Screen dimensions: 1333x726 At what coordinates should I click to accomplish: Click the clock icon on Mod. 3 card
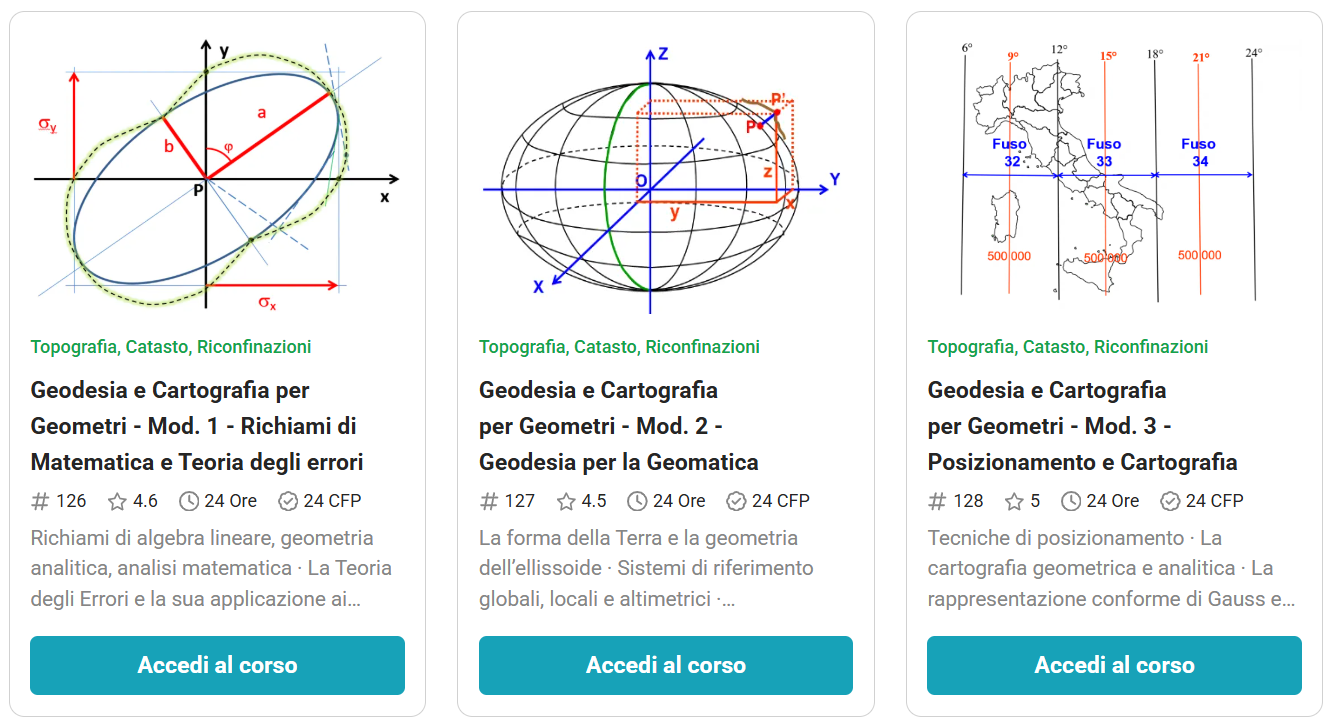(x=1071, y=501)
